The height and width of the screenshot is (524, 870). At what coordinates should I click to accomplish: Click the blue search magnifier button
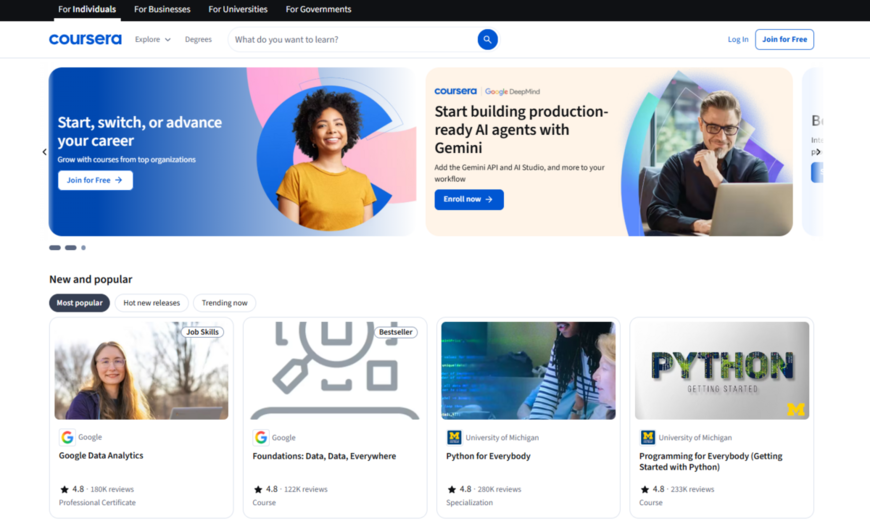coord(487,39)
